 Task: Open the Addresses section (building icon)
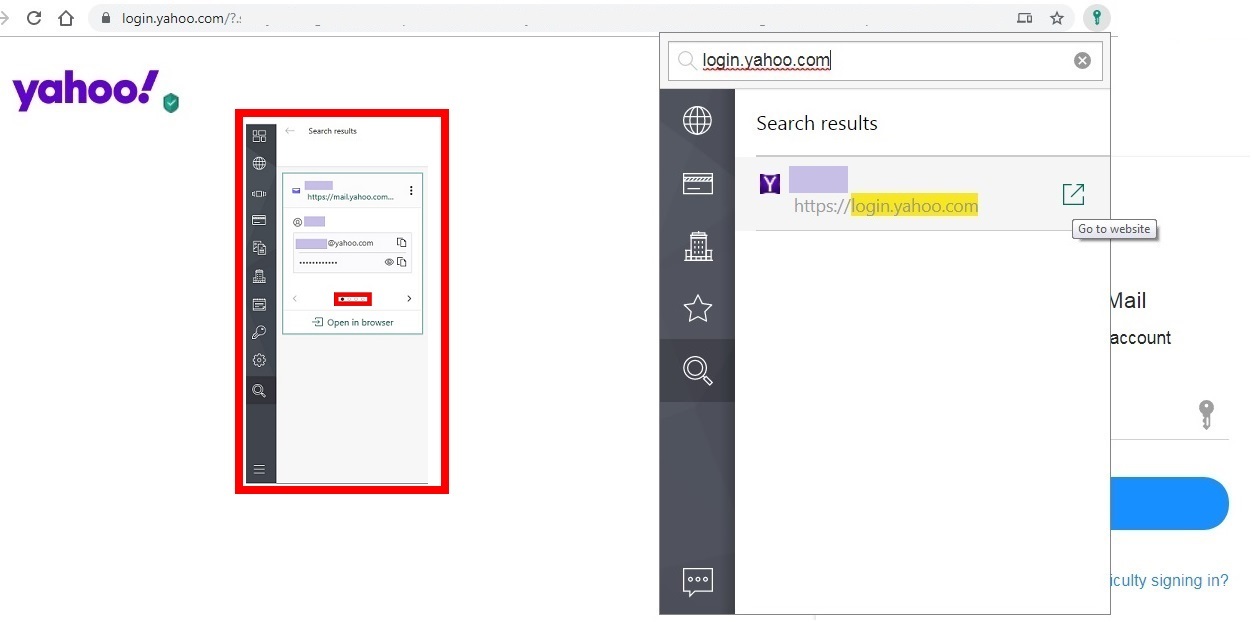697,246
